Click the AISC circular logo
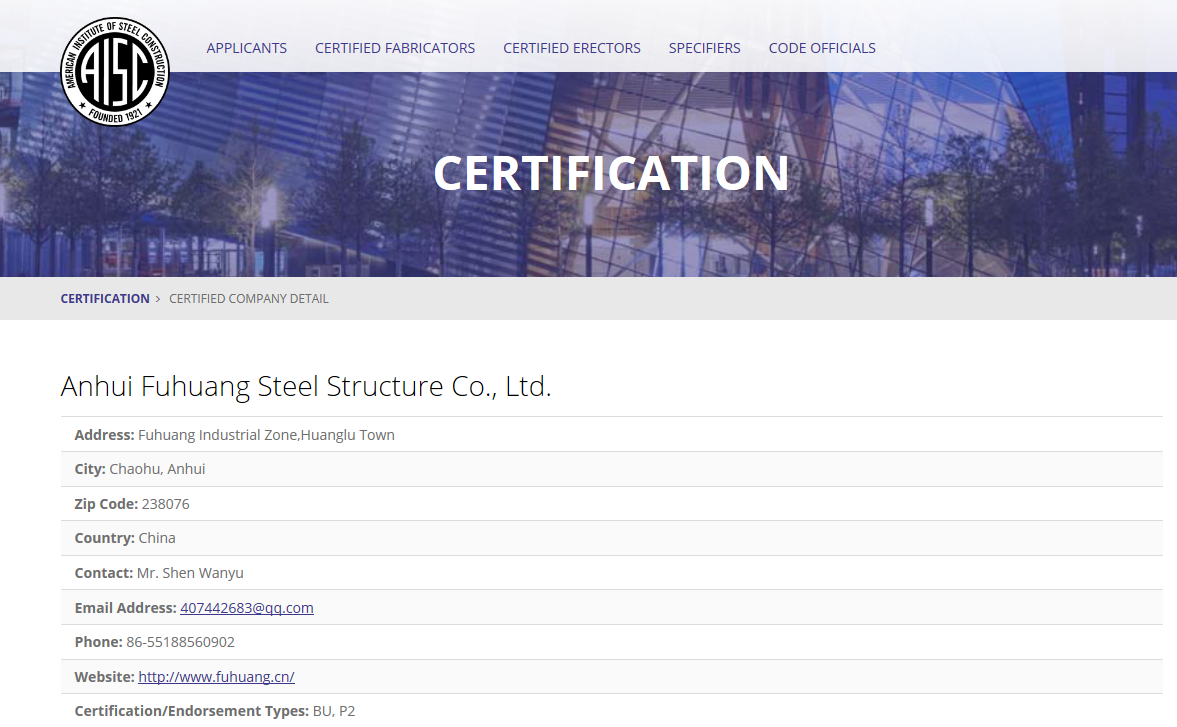This screenshot has height=727, width=1177. (115, 71)
